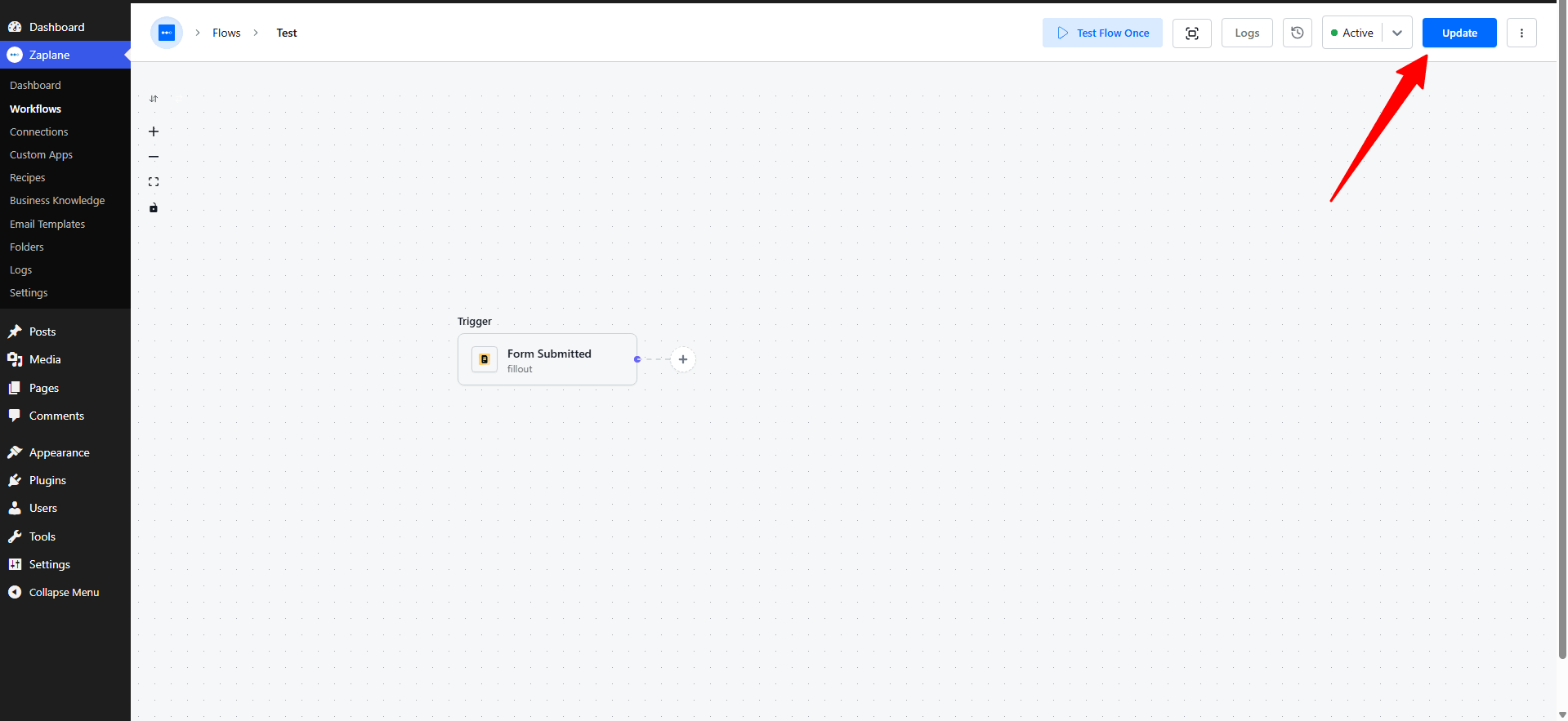Open the Form Submitted trigger node
This screenshot has width=1568, height=721.
point(547,359)
